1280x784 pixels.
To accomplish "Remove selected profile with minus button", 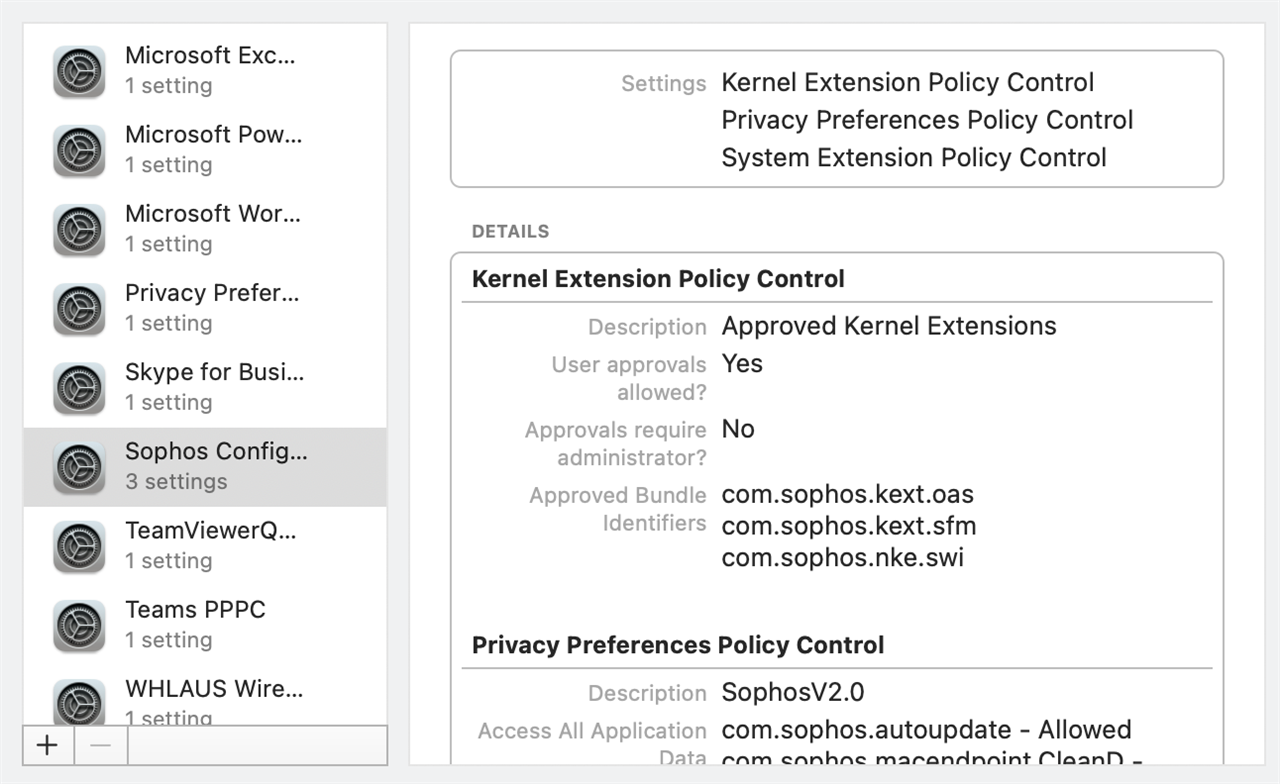I will pyautogui.click(x=99, y=745).
